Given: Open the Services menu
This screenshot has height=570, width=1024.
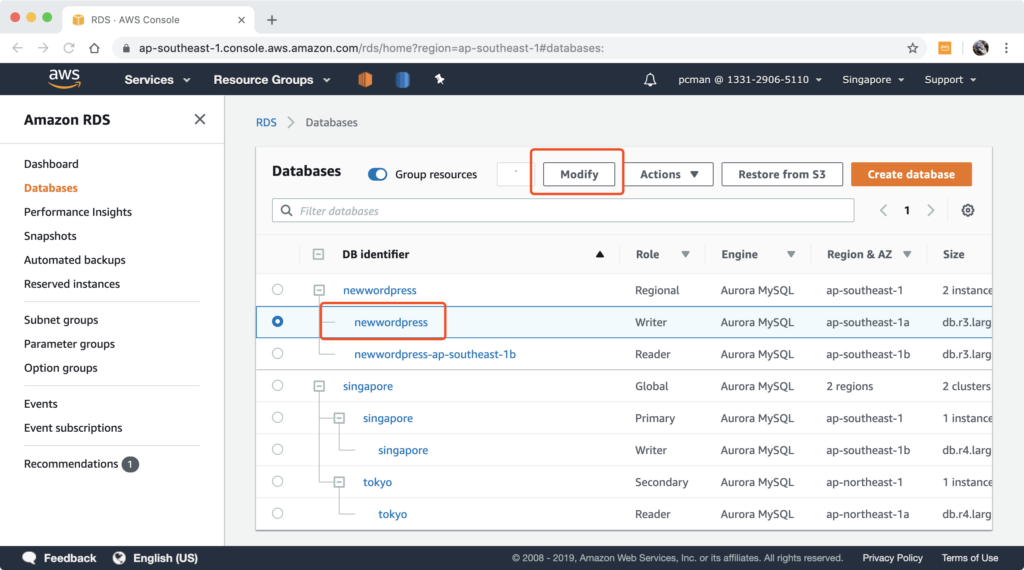Looking at the screenshot, I should click(x=157, y=80).
